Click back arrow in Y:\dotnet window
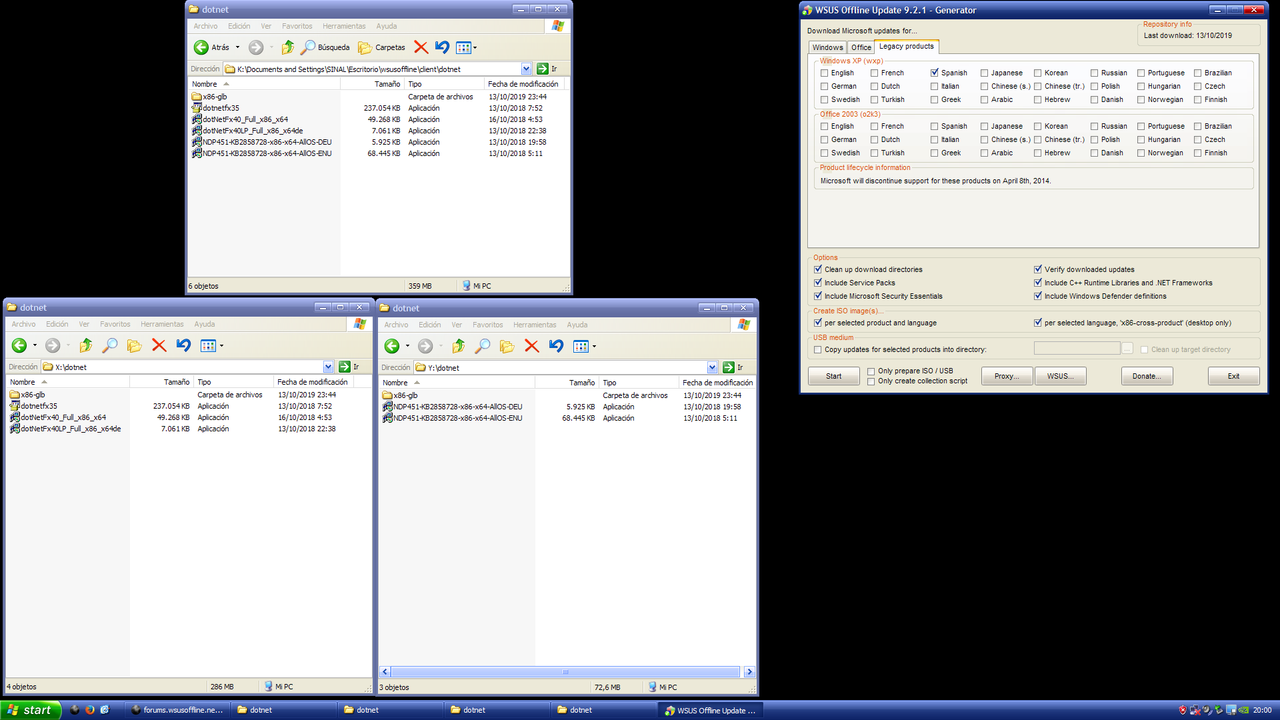This screenshot has width=1280, height=720. pos(392,346)
